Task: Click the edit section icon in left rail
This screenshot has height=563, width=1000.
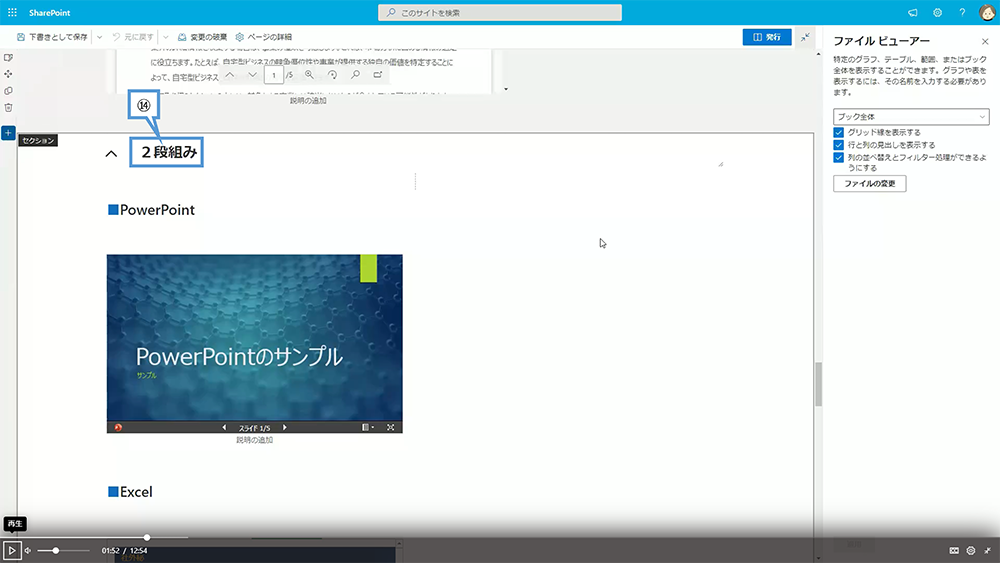Action: (8, 57)
